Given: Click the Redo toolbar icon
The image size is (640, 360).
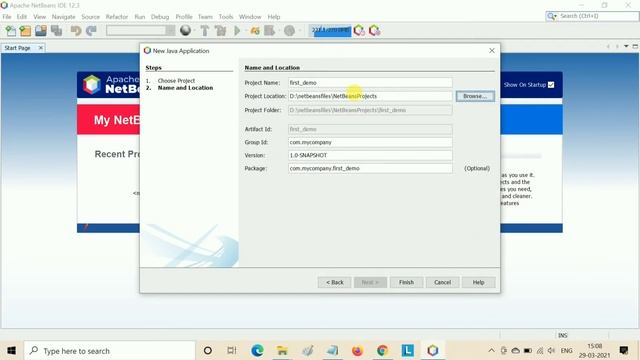Looking at the screenshot, I should 91,31.
